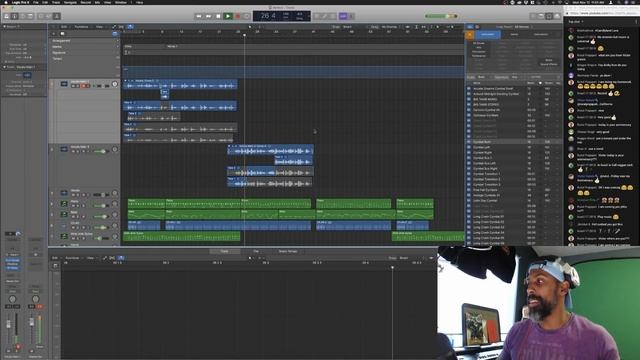The image size is (640, 360).
Task: Select the Marker global track
Action: 57,47
